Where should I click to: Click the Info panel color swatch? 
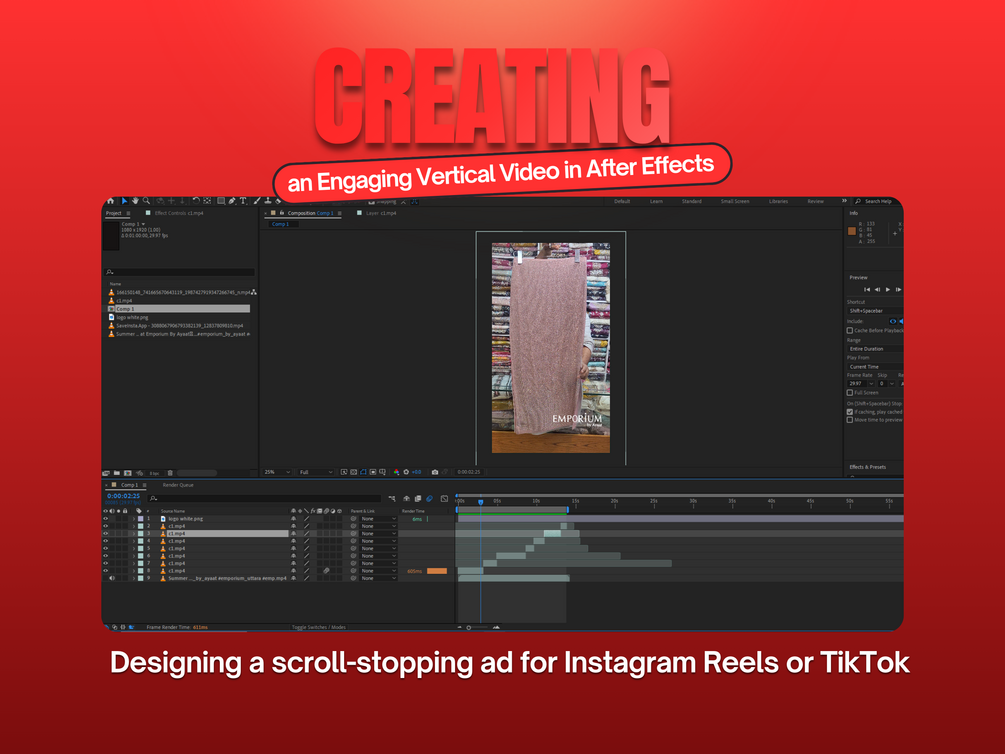click(x=852, y=231)
